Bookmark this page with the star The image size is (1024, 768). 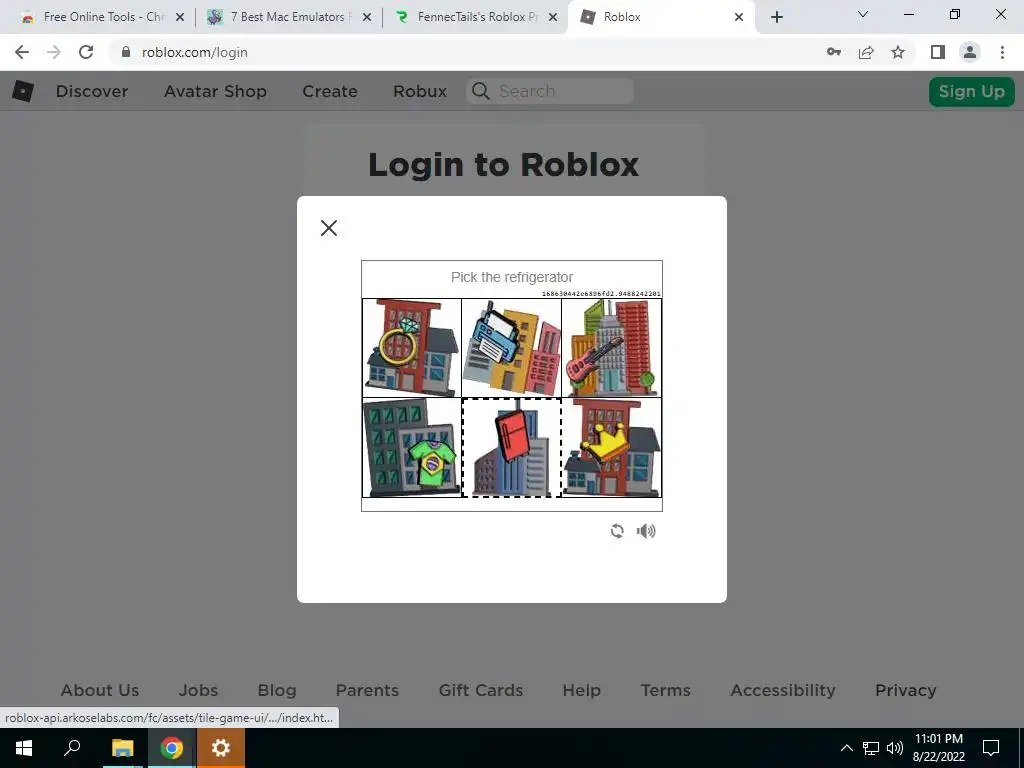coord(898,52)
